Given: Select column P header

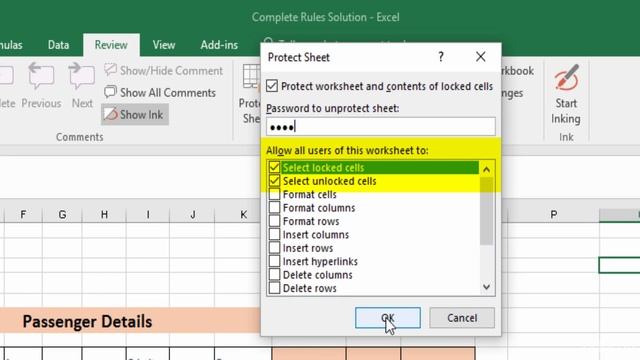Looking at the screenshot, I should 553,214.
